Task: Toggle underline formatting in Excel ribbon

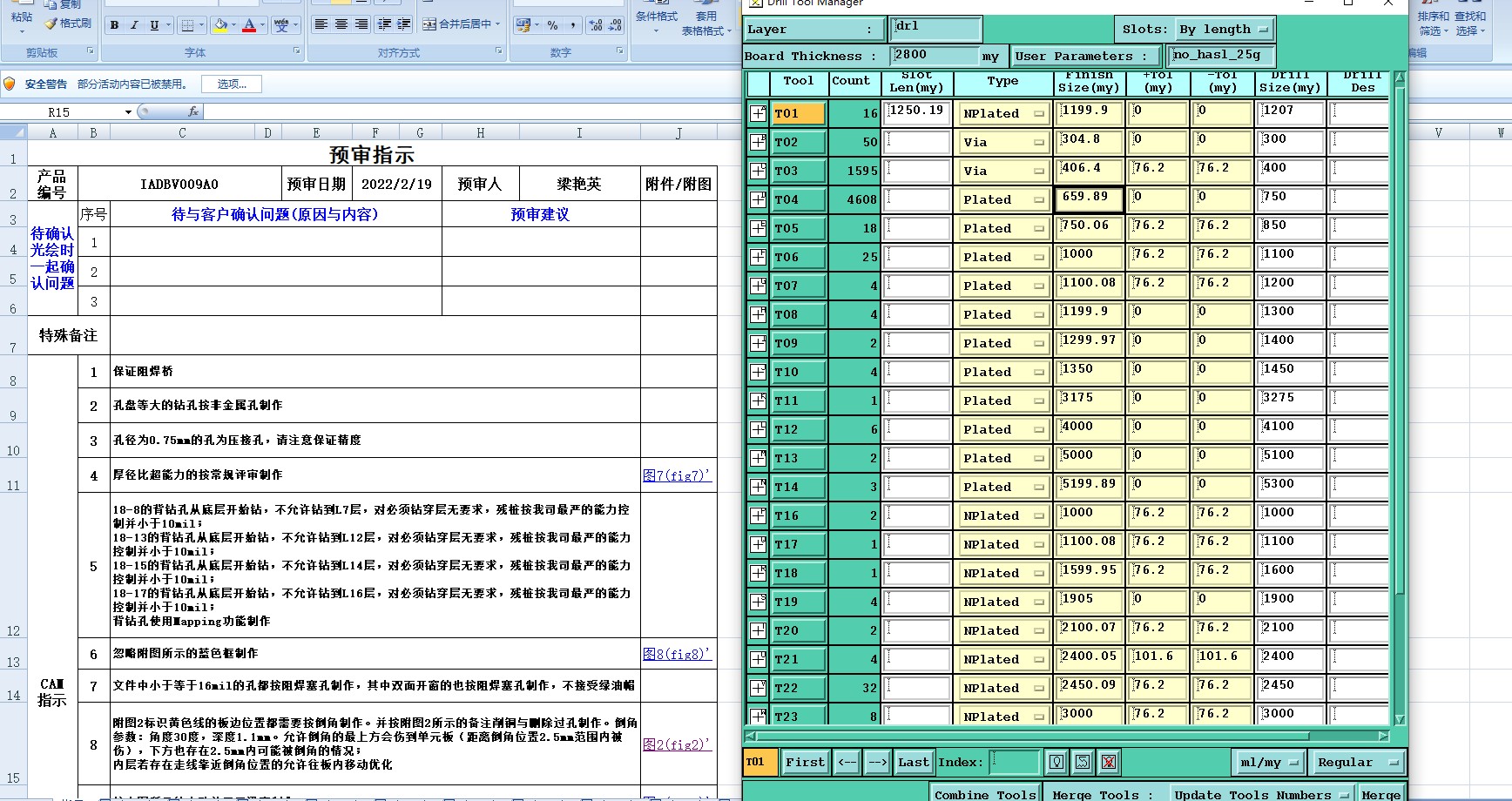Action: pyautogui.click(x=154, y=25)
